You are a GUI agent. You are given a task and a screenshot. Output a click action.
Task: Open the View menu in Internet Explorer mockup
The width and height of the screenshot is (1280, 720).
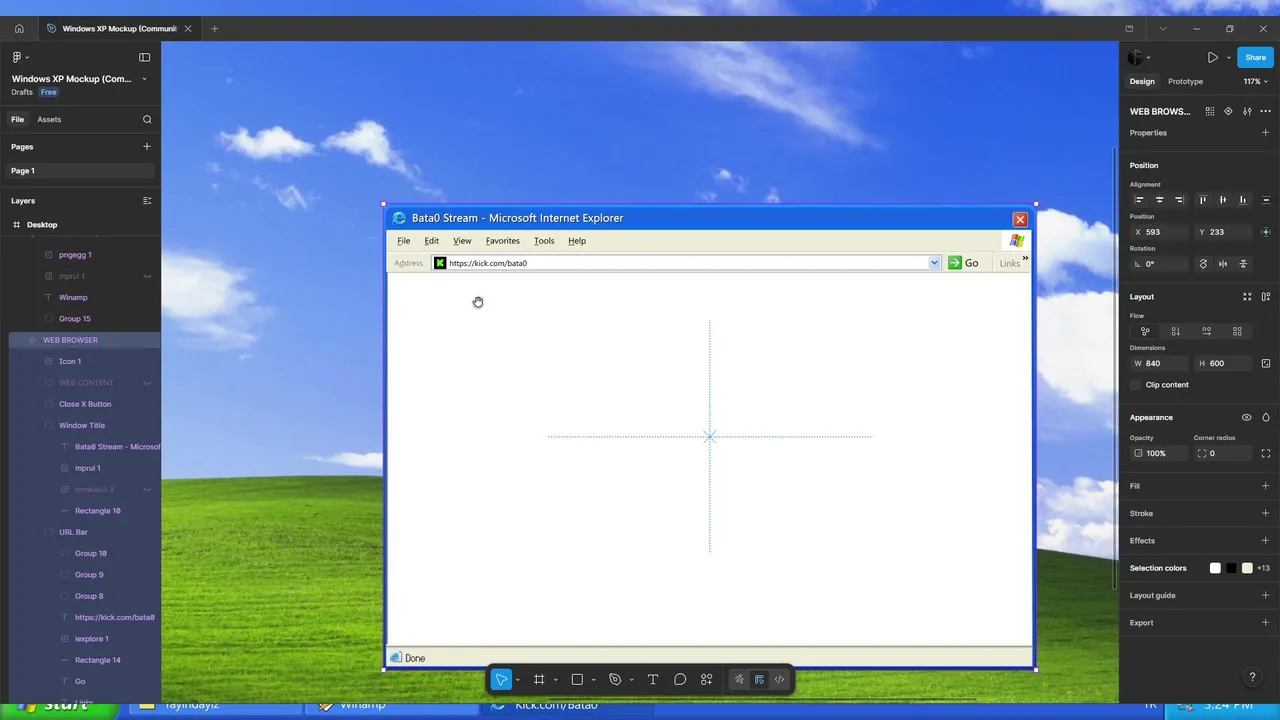coord(462,241)
